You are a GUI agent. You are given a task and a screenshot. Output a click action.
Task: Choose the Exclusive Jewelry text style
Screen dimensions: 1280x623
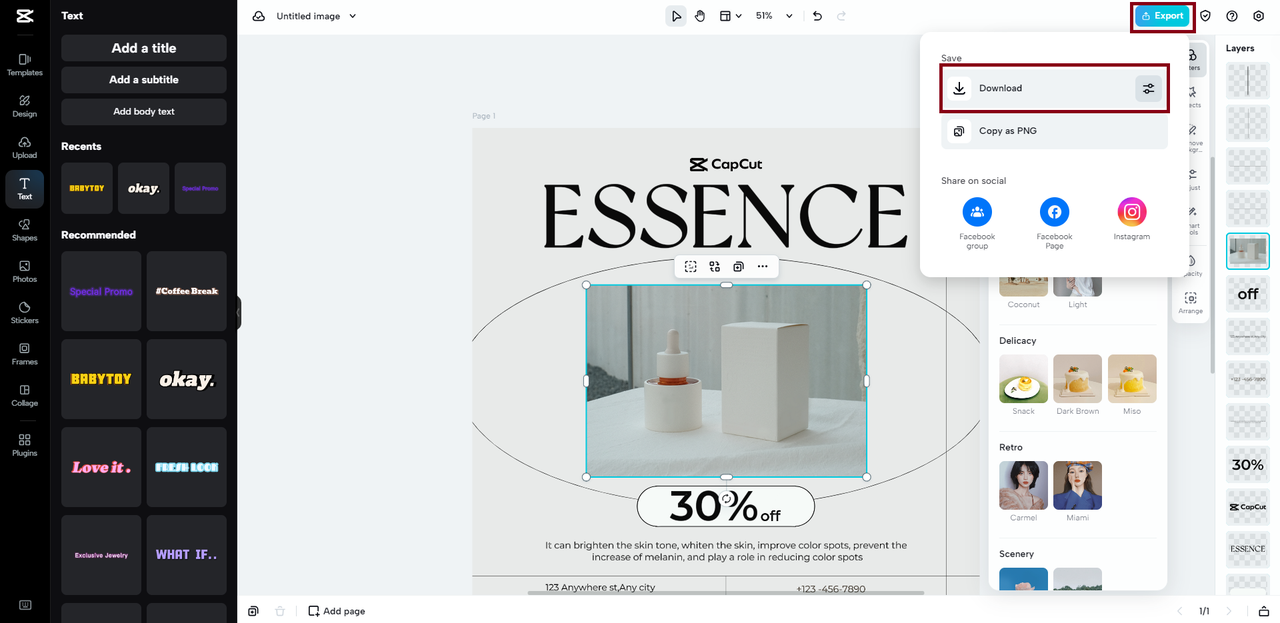[101, 555]
